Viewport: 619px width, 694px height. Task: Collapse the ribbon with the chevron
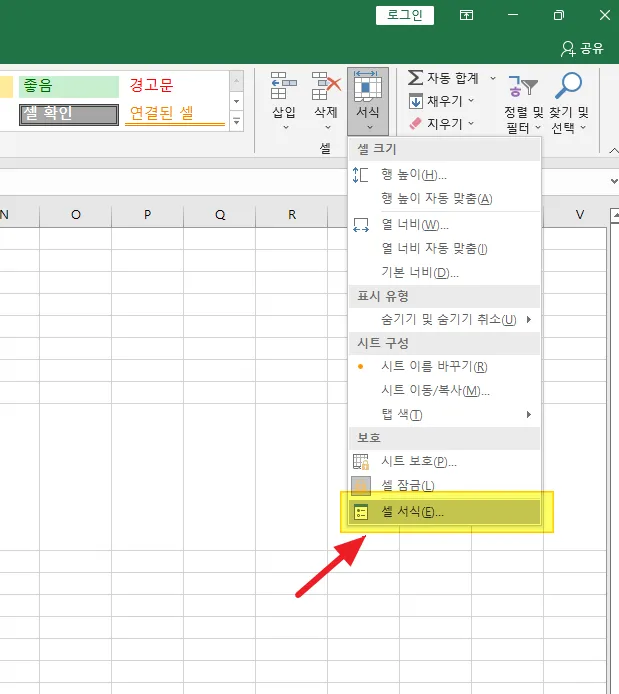coord(614,151)
